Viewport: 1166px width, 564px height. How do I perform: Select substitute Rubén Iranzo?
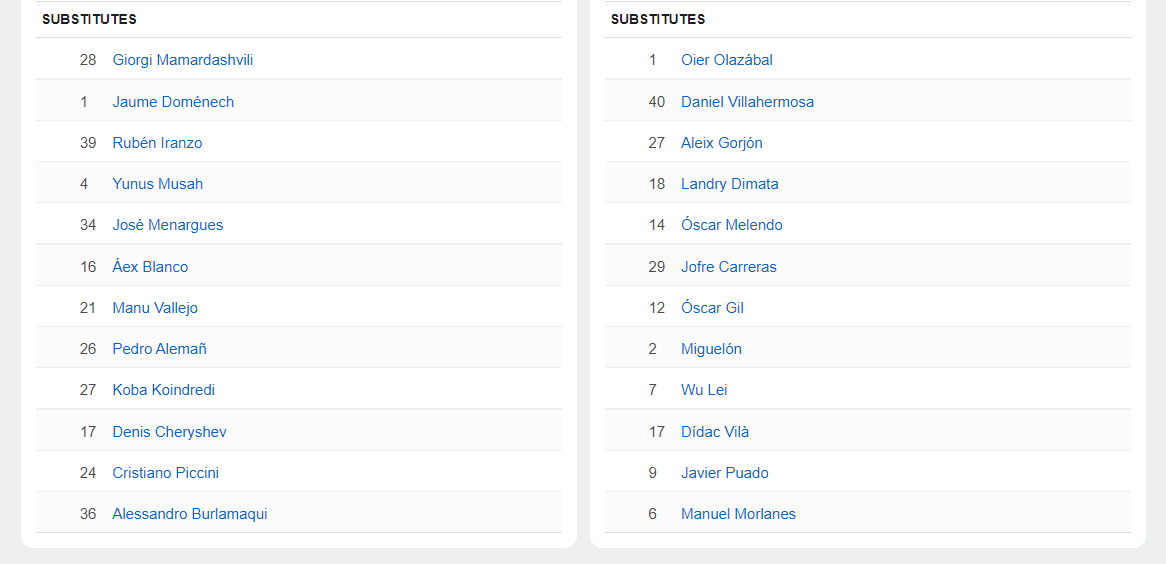click(157, 143)
